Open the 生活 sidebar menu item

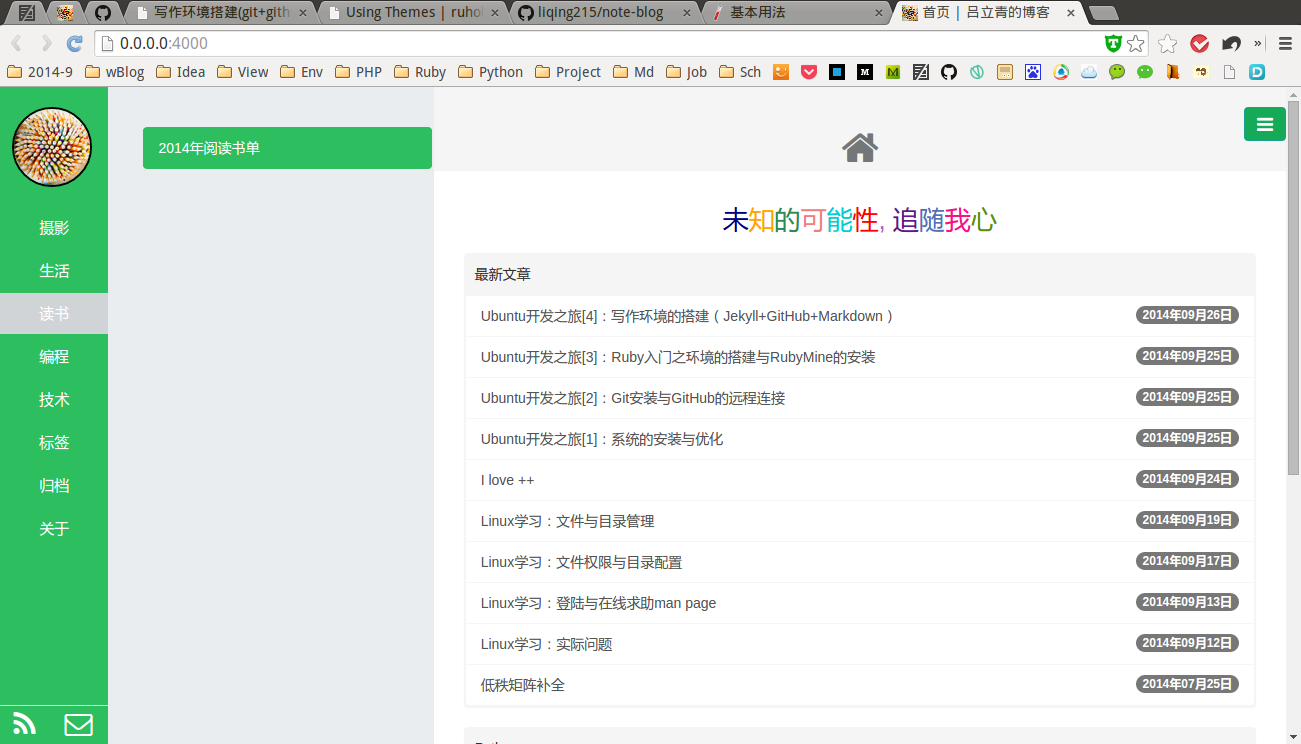[54, 271]
